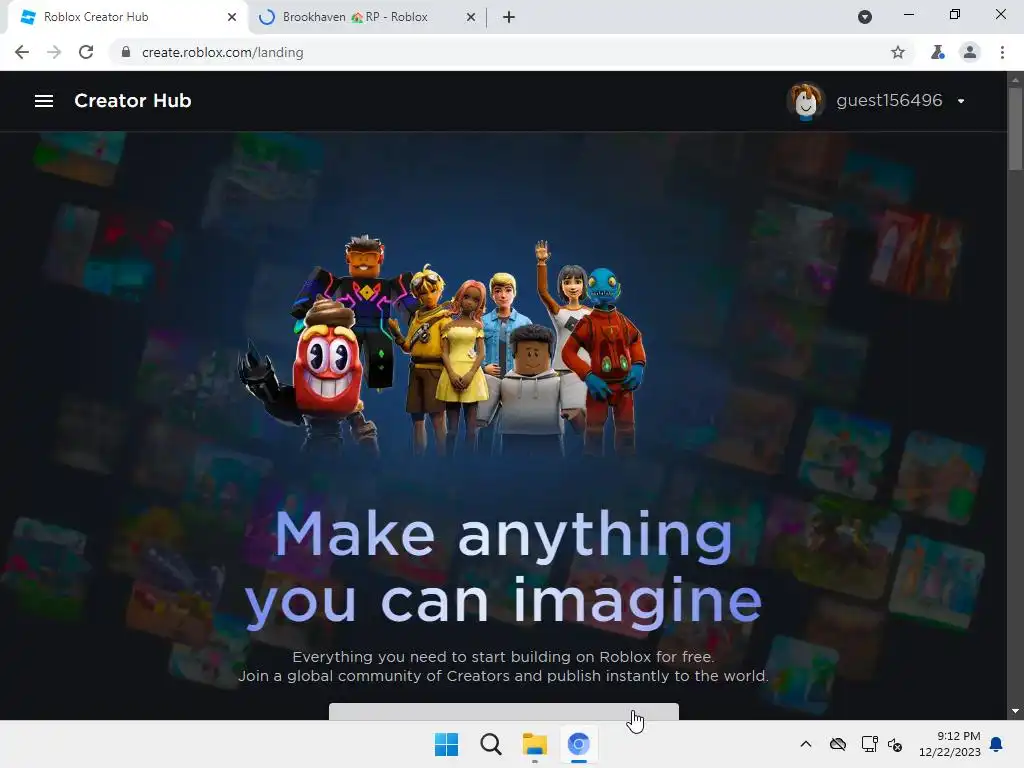Show hidden system tray icons
1024x768 pixels.
(x=806, y=744)
